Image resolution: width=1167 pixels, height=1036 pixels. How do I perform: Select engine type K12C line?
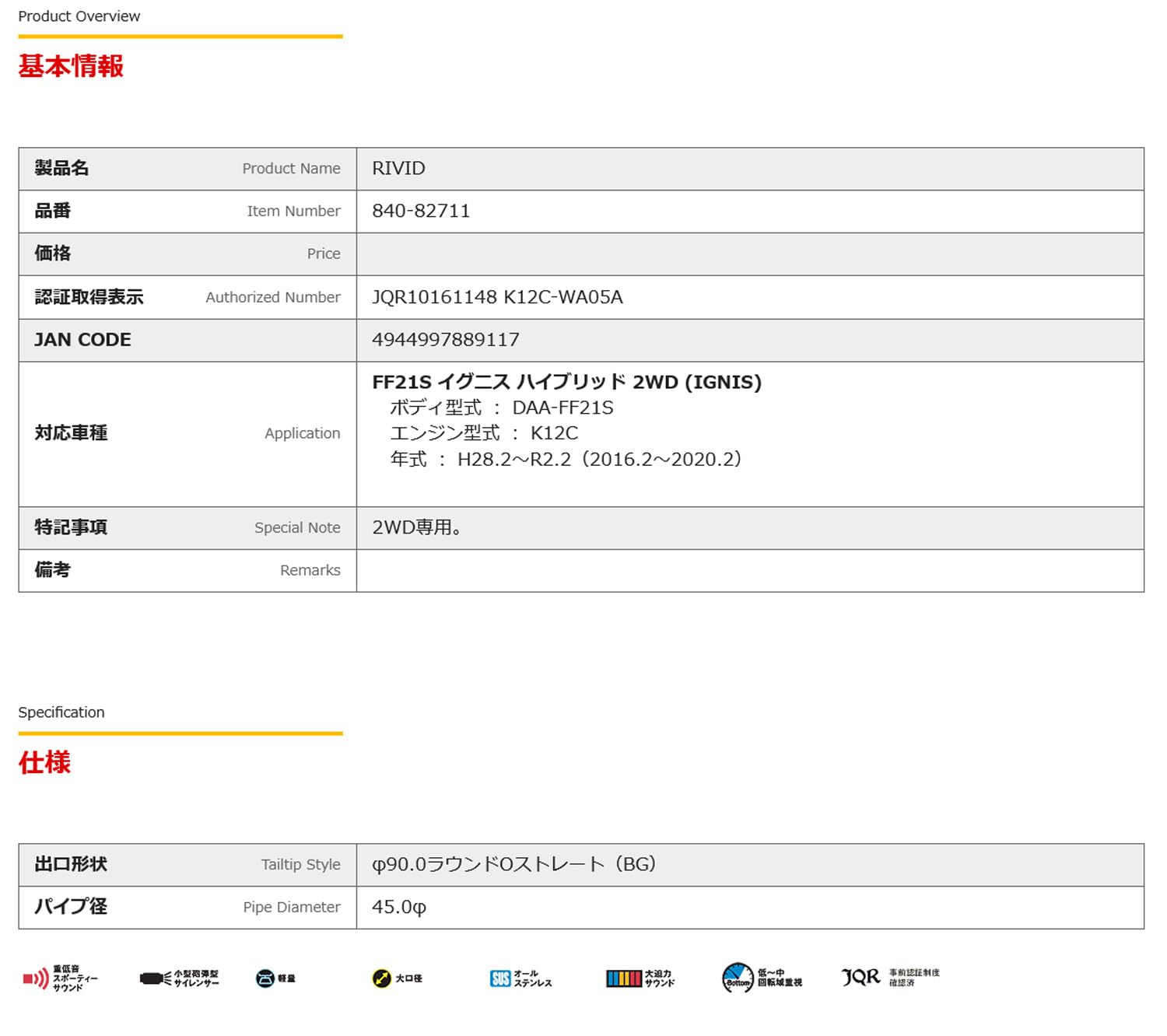484,433
